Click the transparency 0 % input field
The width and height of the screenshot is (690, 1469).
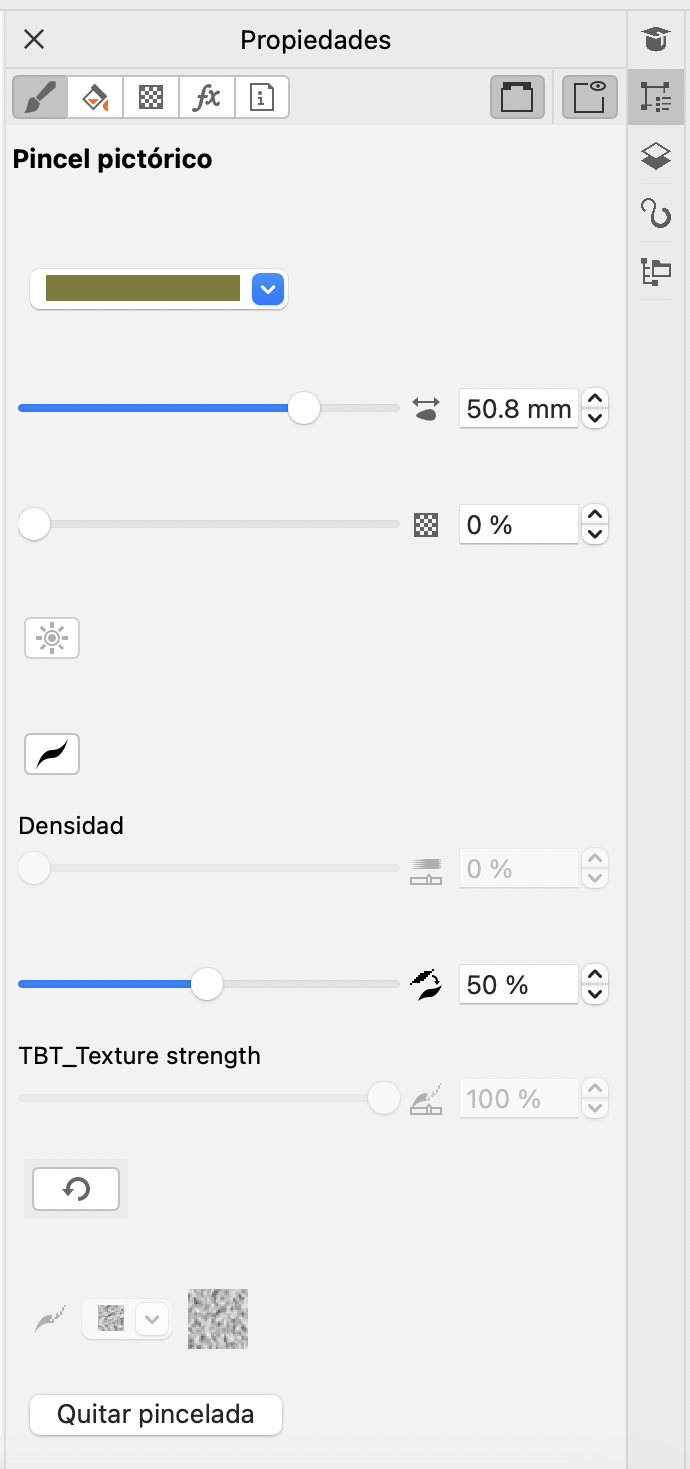[x=518, y=525]
